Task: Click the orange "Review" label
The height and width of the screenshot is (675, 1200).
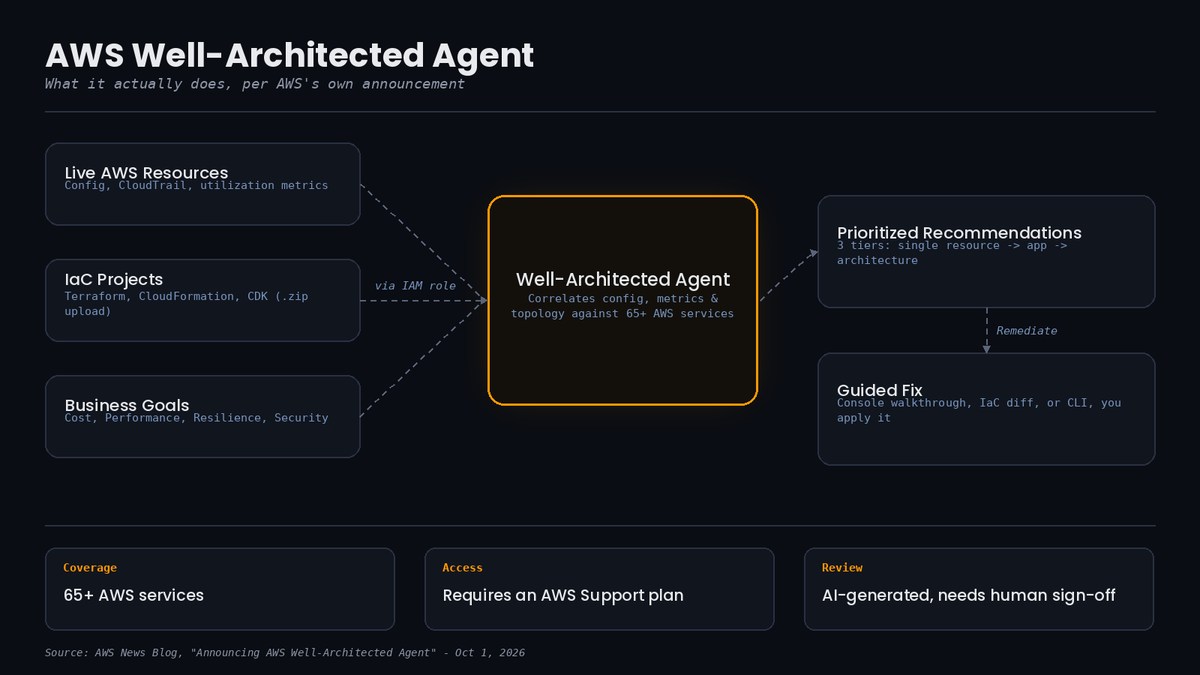Action: click(842, 568)
